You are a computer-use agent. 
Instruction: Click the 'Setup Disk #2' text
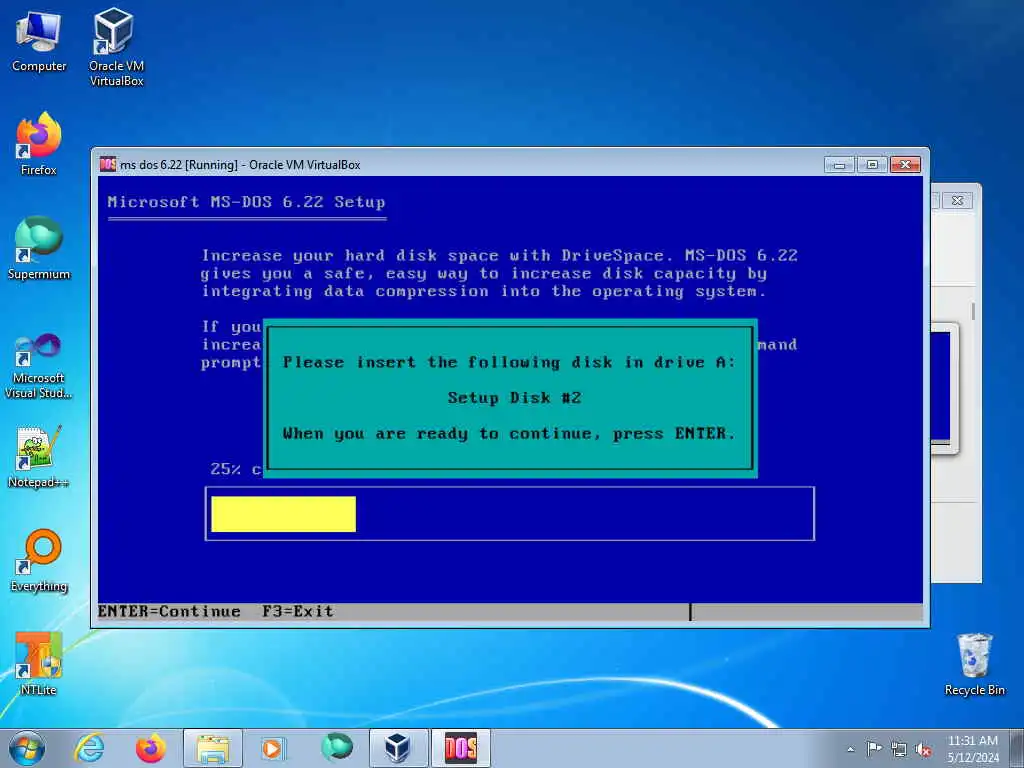pos(514,398)
